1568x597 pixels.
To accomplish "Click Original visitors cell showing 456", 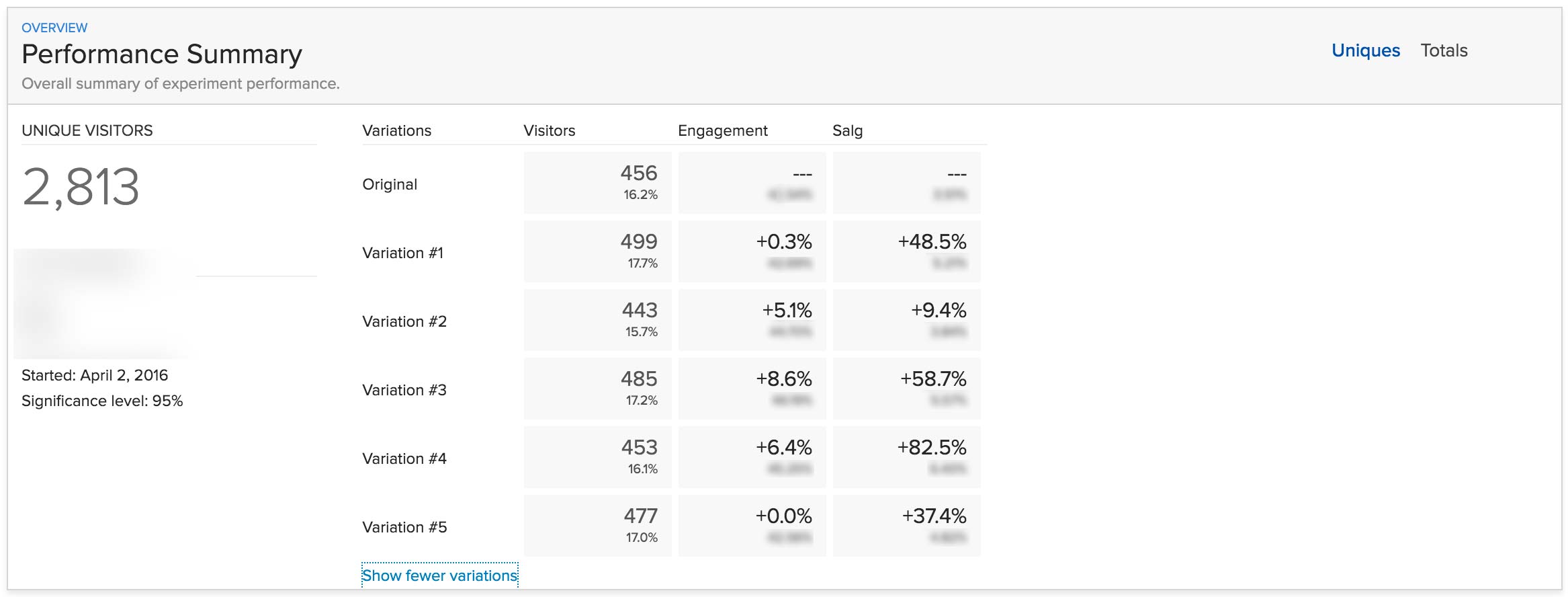I will (598, 183).
